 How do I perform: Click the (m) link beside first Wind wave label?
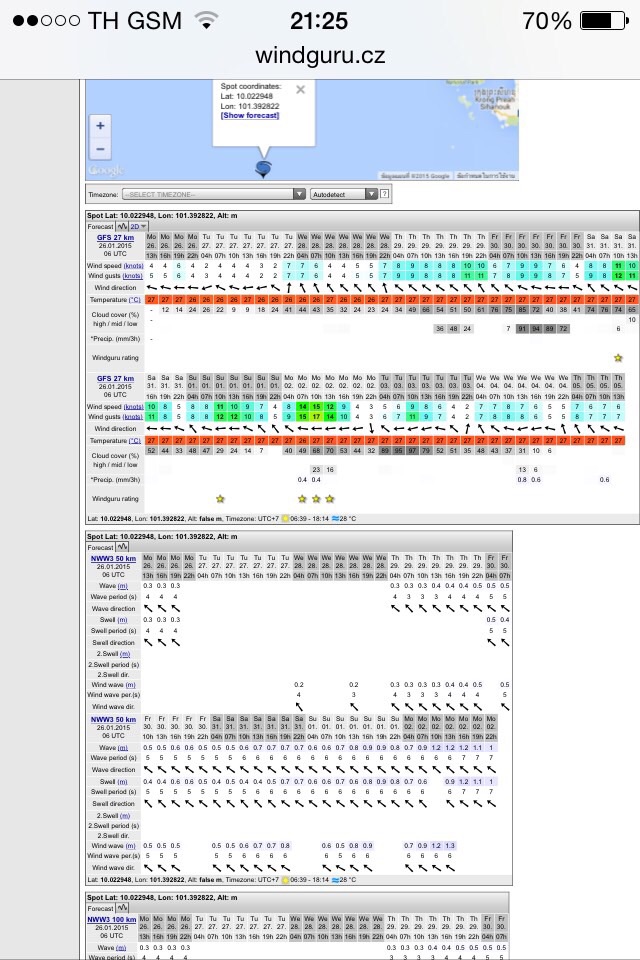click(x=130, y=685)
